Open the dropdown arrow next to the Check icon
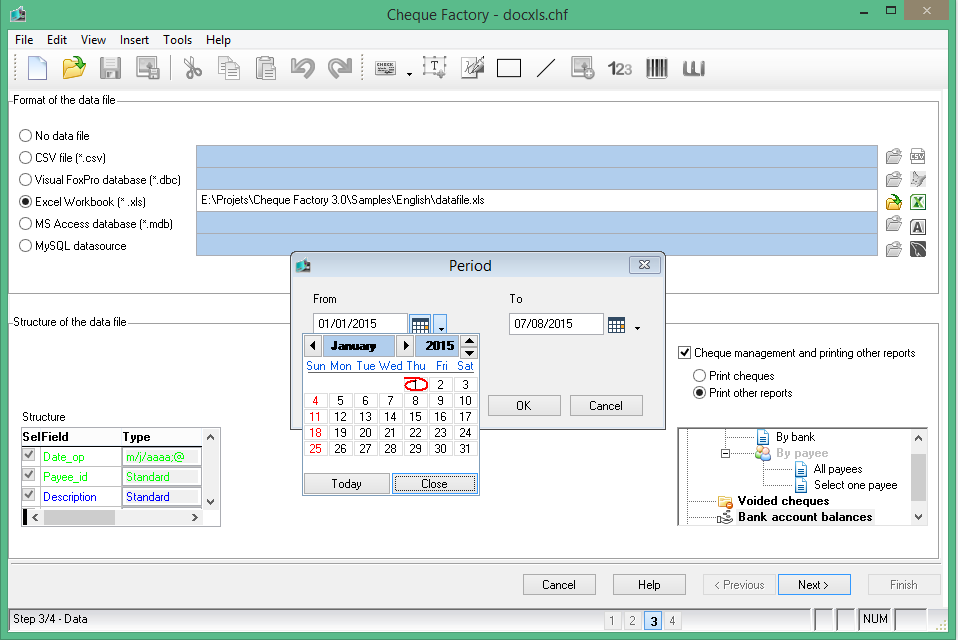Image resolution: width=958 pixels, height=640 pixels. (409, 74)
